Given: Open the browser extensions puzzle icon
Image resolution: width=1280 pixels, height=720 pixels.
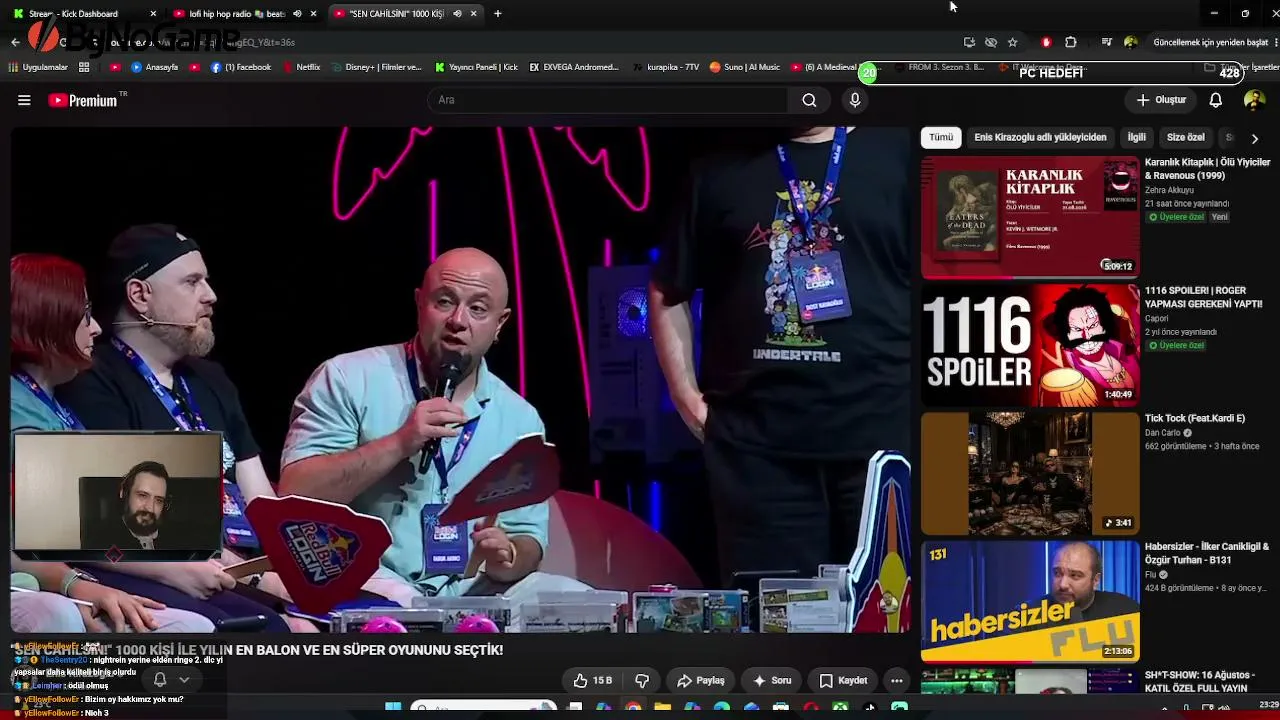Looking at the screenshot, I should 1070,42.
